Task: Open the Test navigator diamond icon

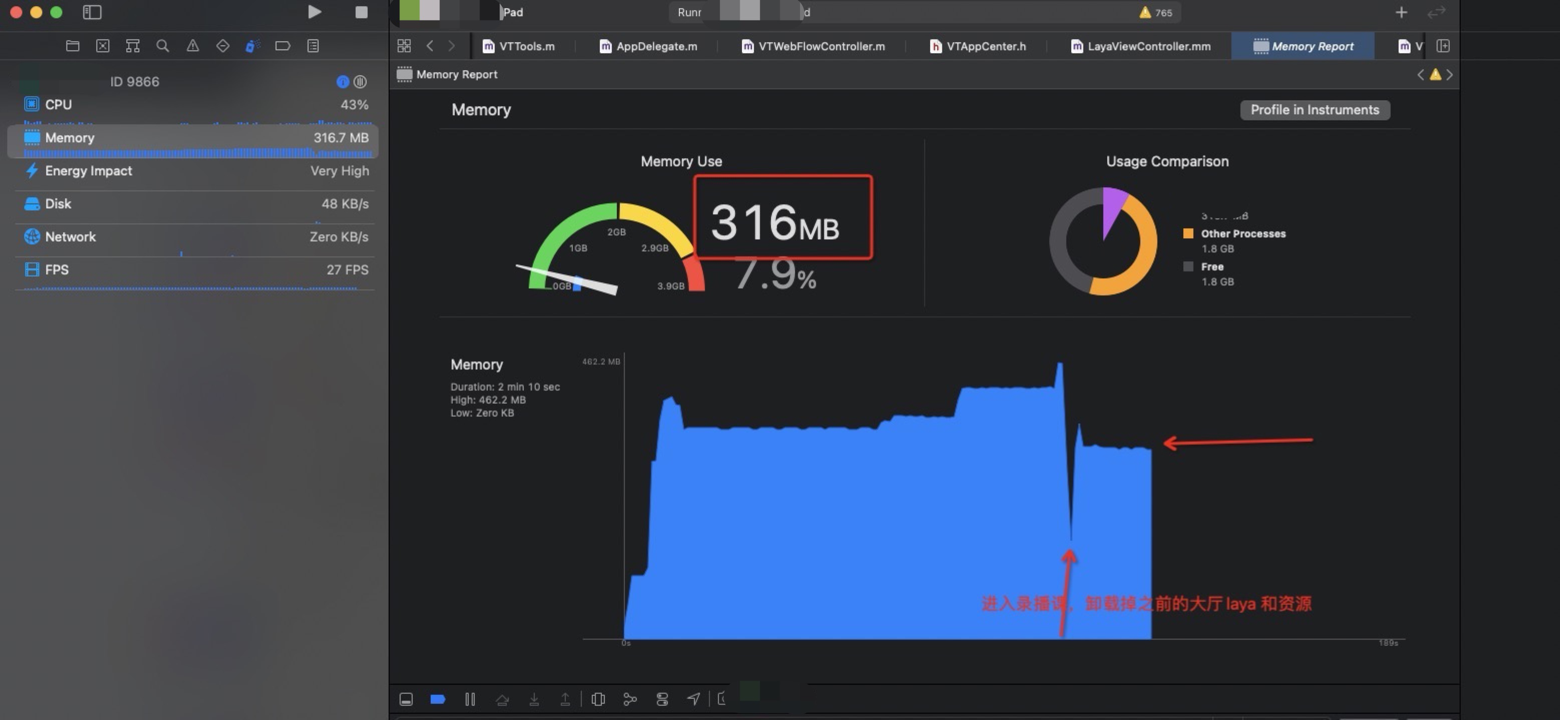Action: [x=222, y=46]
